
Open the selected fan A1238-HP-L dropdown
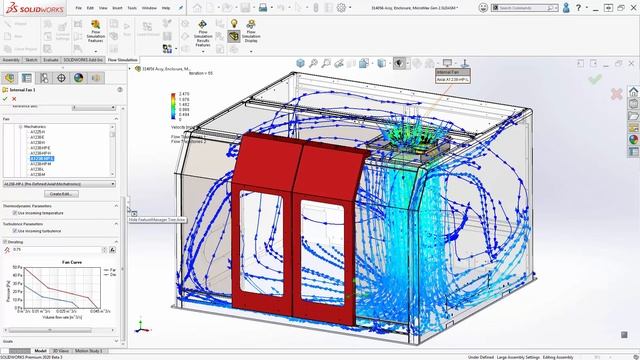[x=59, y=184]
